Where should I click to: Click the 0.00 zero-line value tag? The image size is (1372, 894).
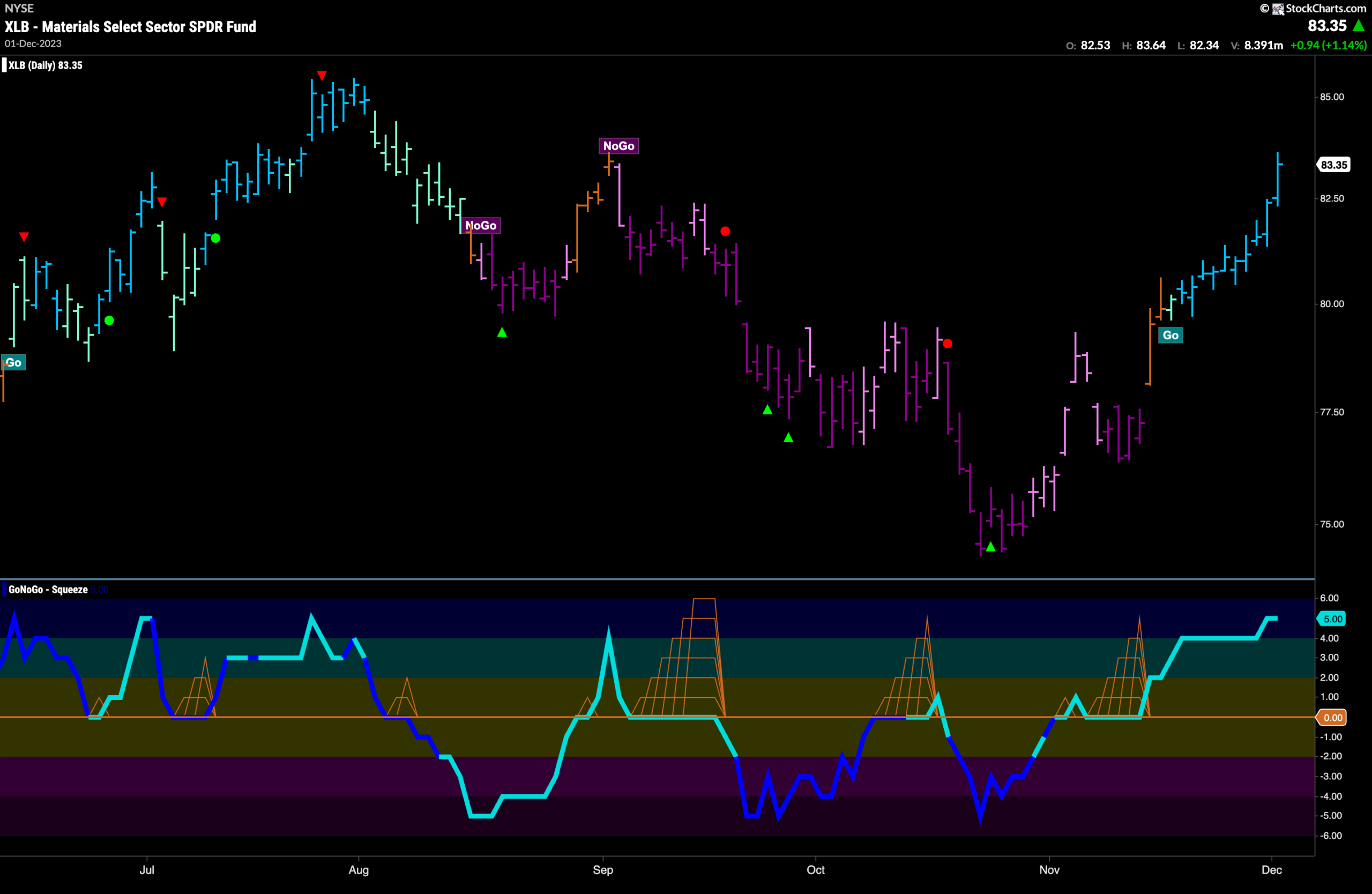click(x=1333, y=718)
